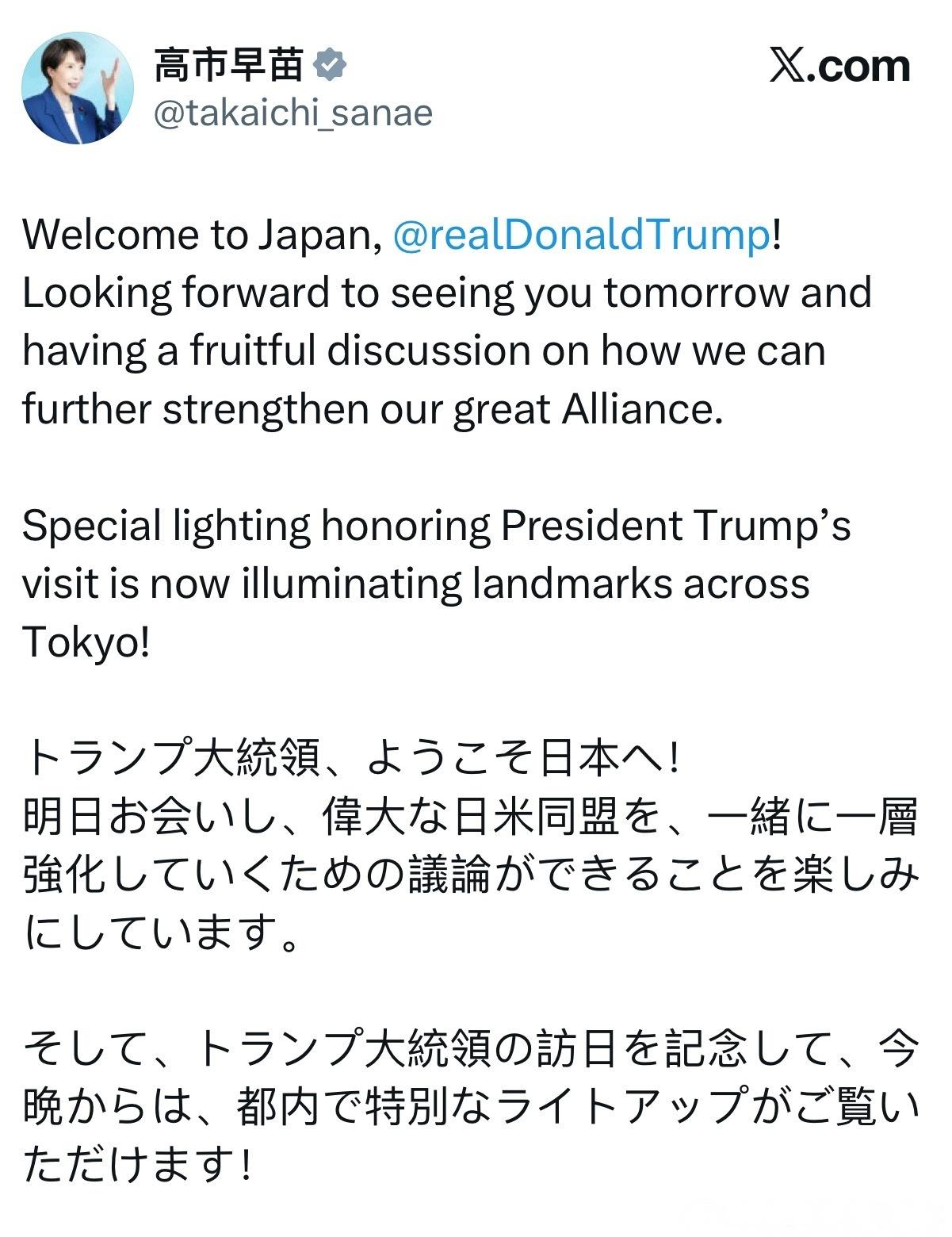The image size is (952, 1237).
Task: Click the line beginning "明日お会いし"
Action: (472, 818)
